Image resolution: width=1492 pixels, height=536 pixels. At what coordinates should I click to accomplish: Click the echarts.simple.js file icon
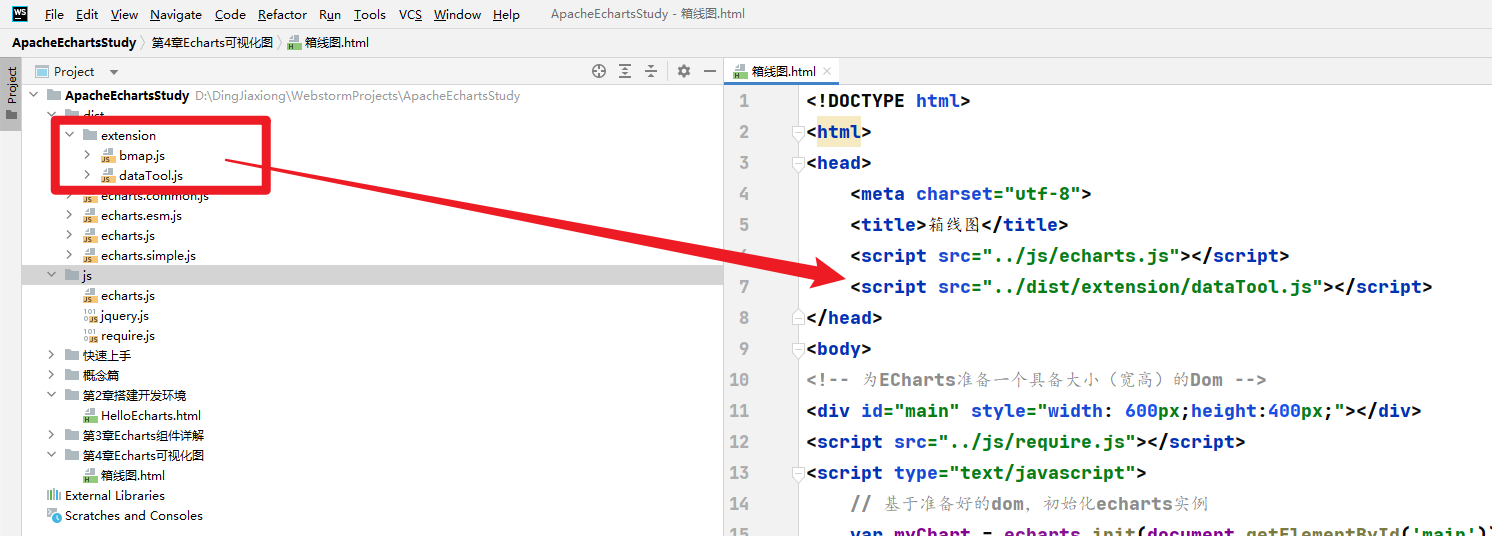click(90, 256)
